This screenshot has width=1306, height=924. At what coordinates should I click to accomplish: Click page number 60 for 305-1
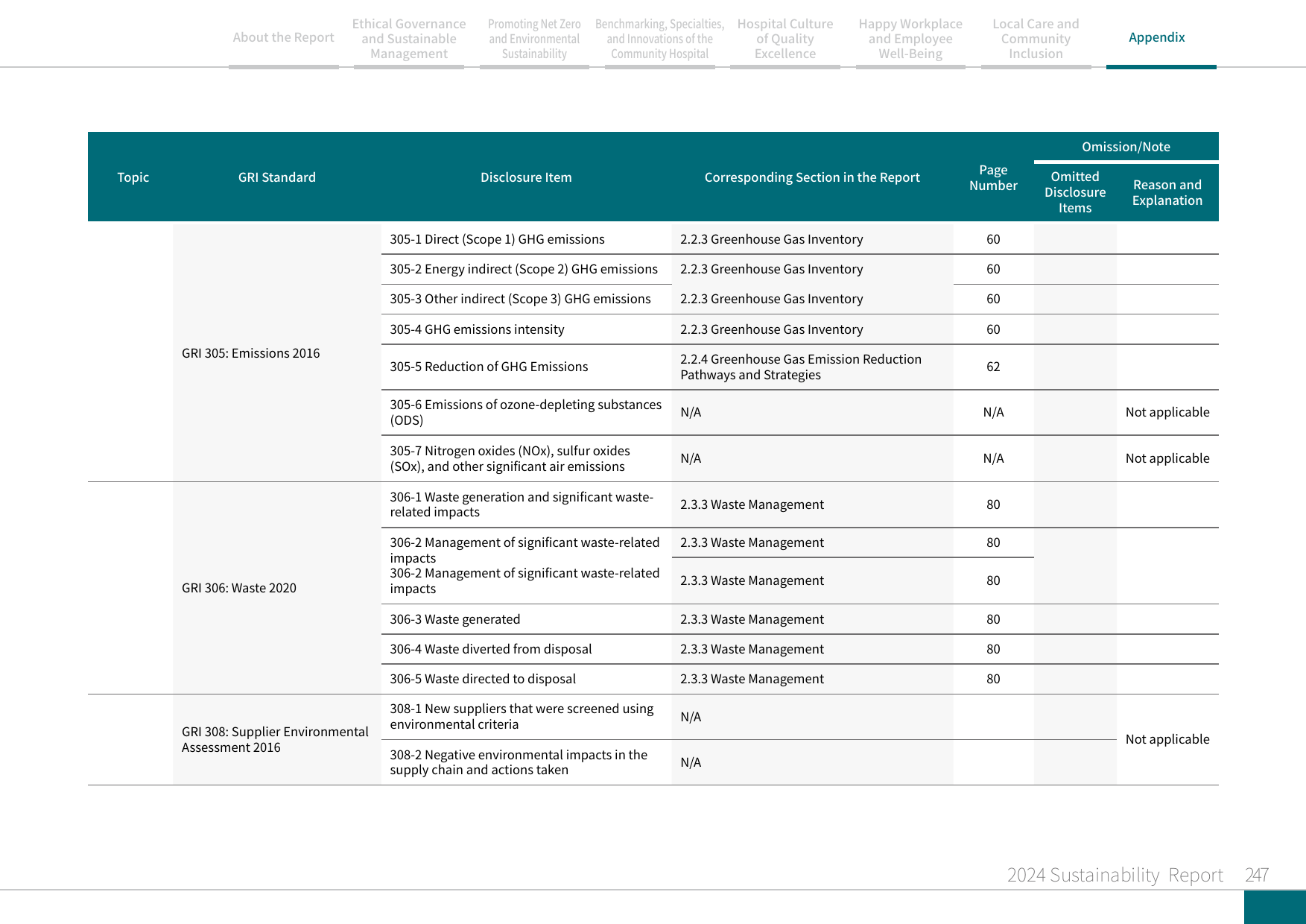(x=993, y=239)
